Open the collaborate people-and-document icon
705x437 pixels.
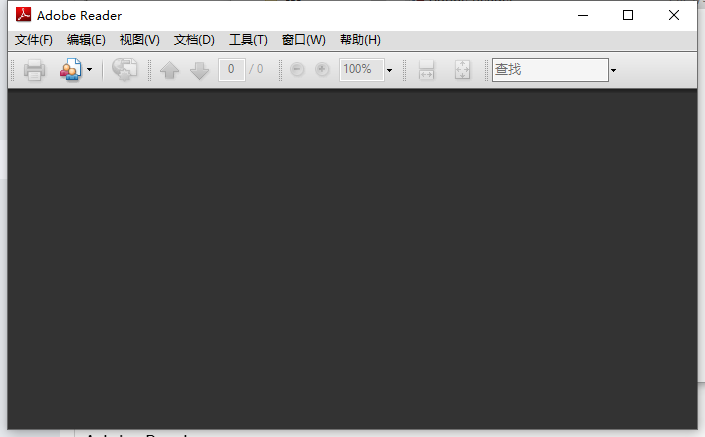click(x=71, y=70)
